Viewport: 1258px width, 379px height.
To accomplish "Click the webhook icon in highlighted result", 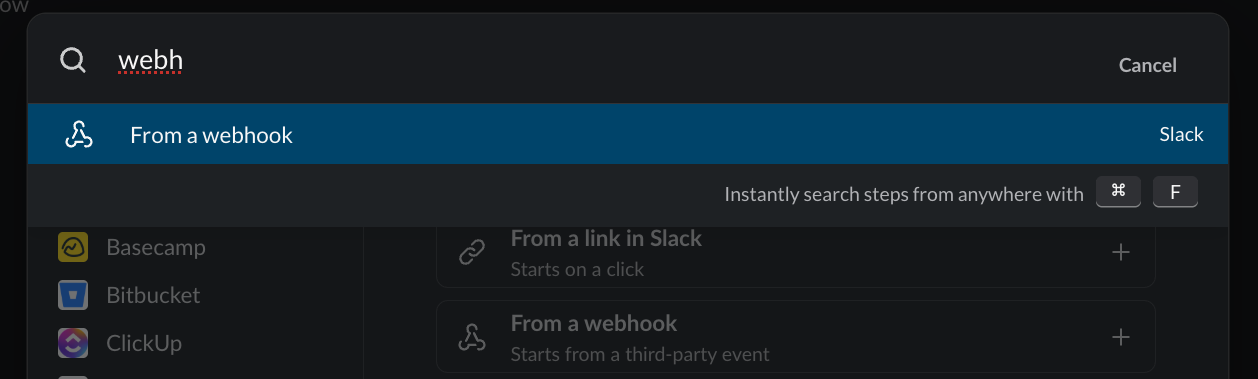I will click(x=79, y=134).
